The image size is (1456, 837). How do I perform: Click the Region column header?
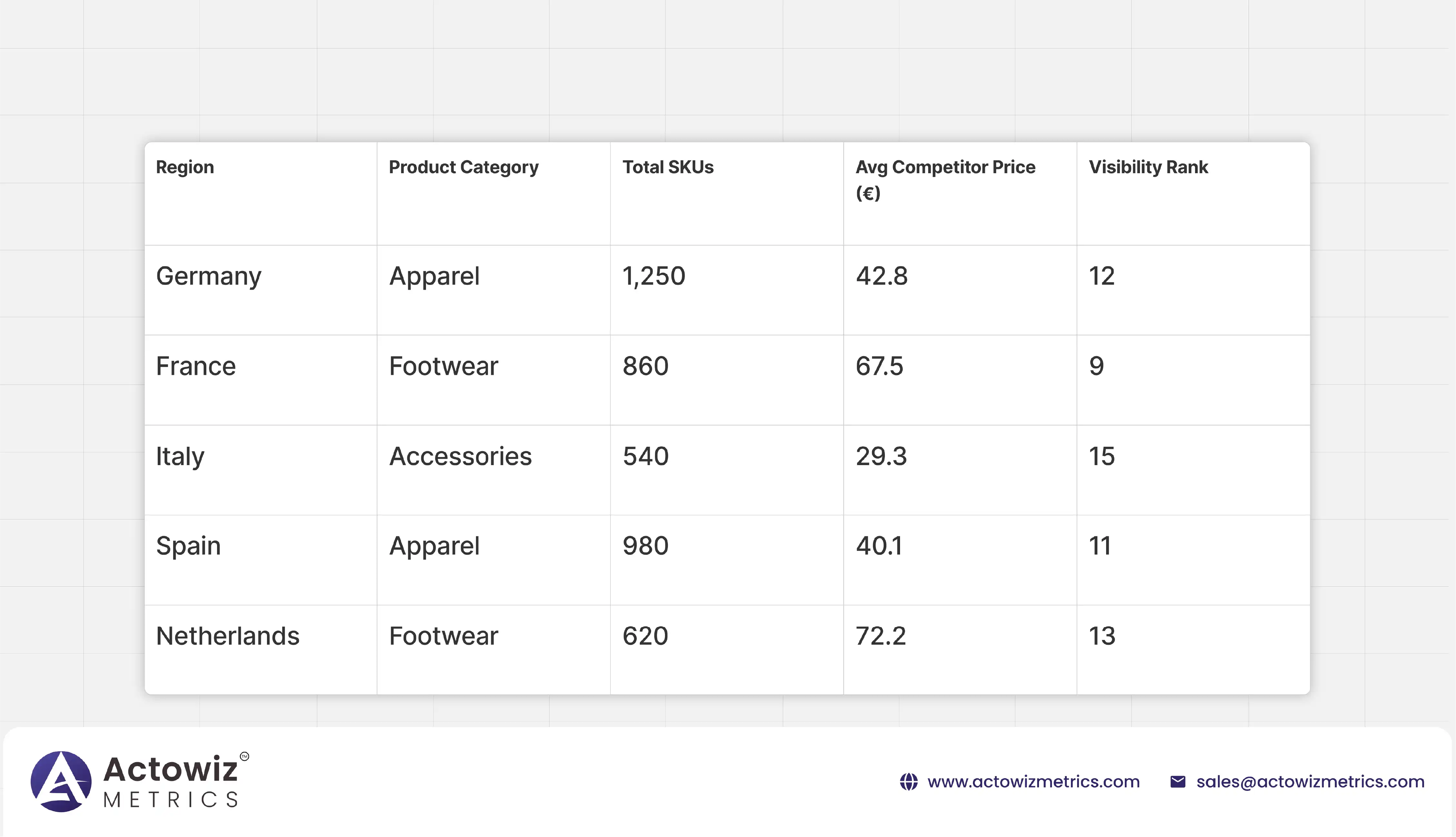[x=185, y=167]
